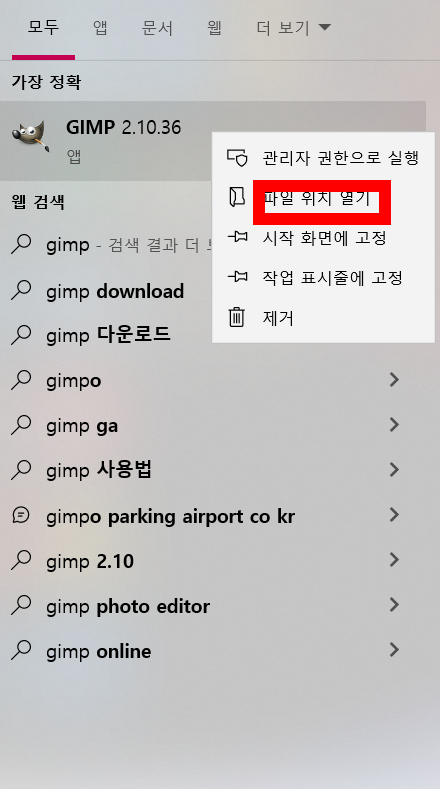
Task: Click magnifier icon beside gimpo
Action: [x=21, y=380]
